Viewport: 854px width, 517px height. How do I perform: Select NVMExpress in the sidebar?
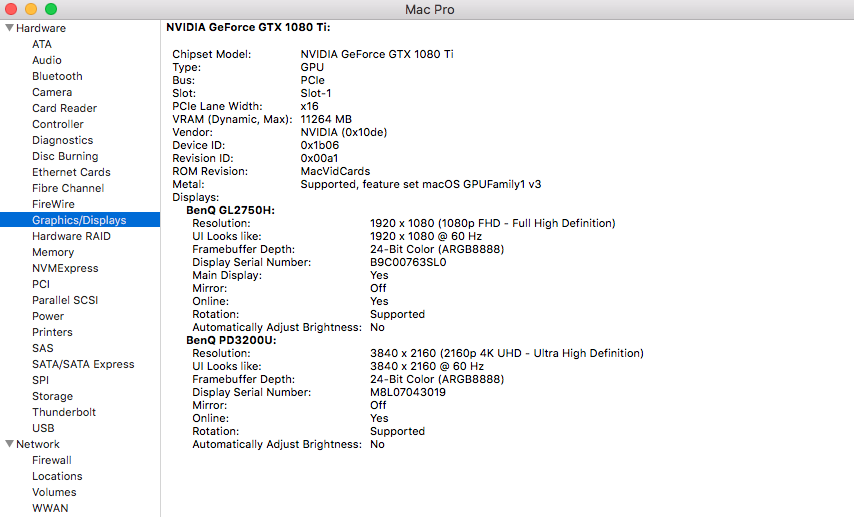[x=65, y=268]
